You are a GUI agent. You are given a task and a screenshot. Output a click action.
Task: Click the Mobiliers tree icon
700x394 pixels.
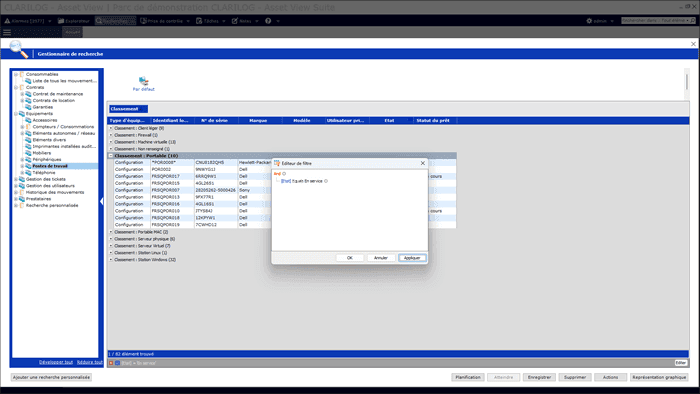(28, 153)
